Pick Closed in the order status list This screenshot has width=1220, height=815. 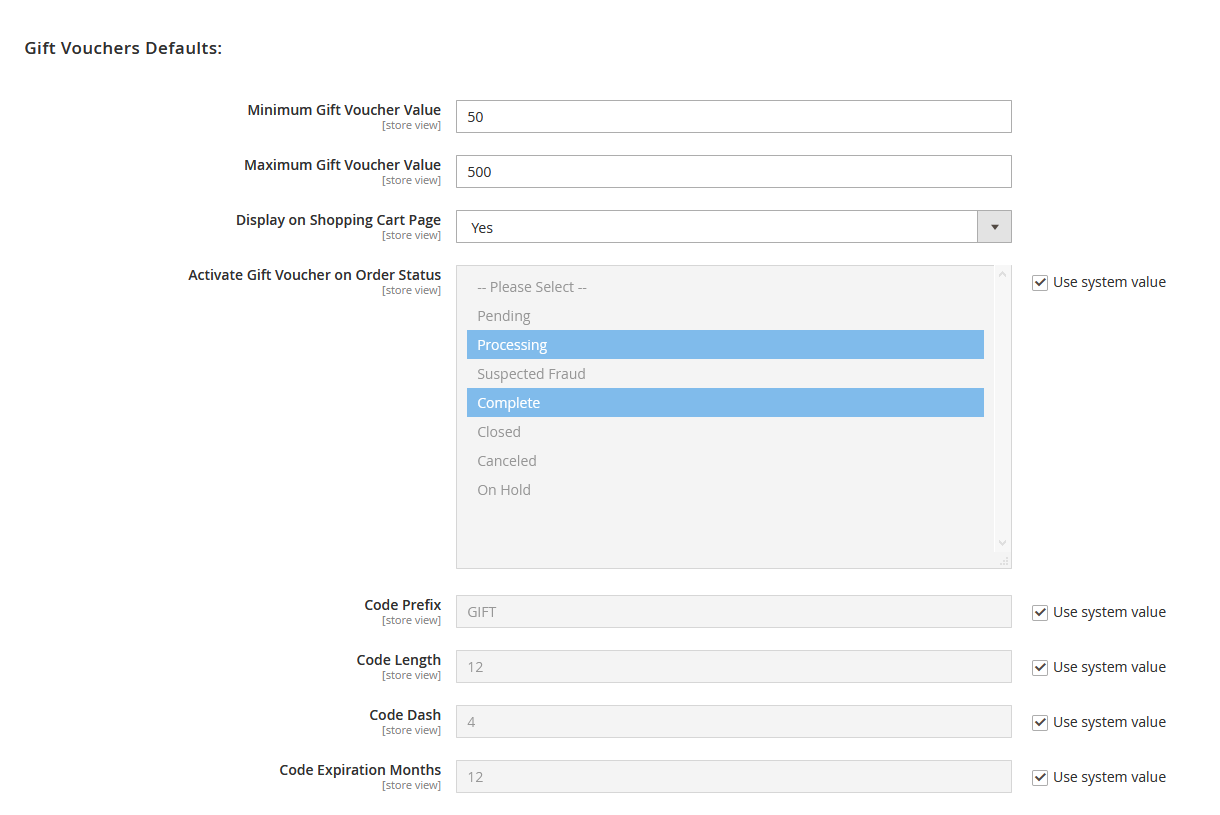point(499,432)
